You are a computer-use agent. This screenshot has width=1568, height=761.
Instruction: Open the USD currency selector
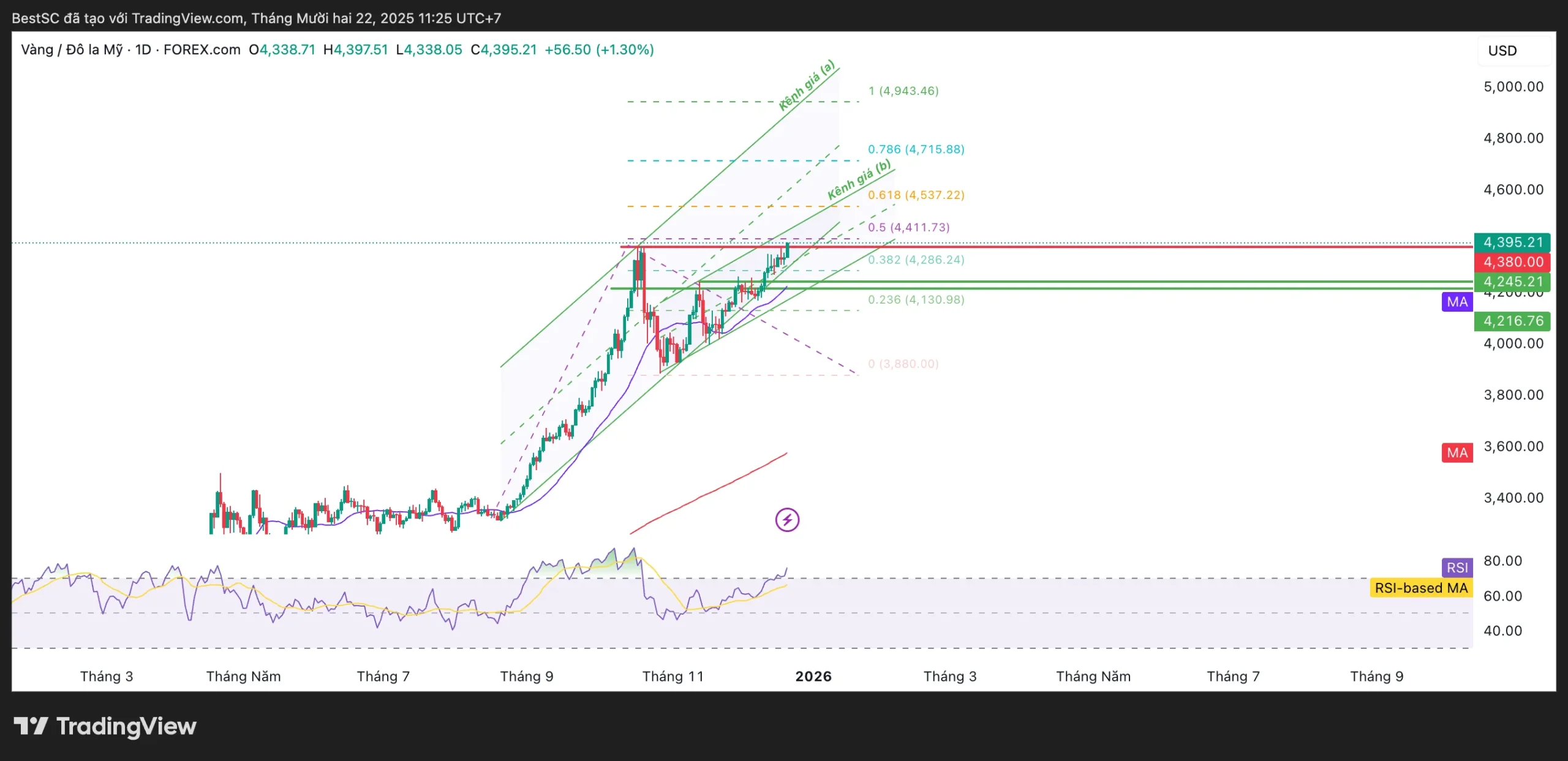tap(1502, 51)
